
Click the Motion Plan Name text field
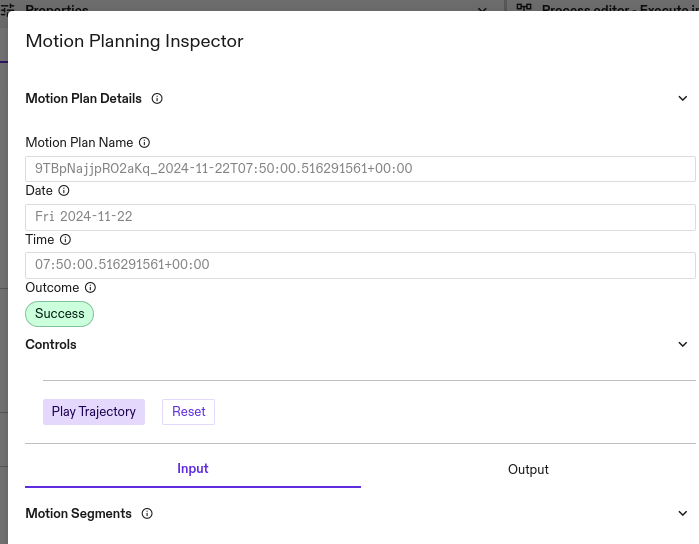[360, 169]
